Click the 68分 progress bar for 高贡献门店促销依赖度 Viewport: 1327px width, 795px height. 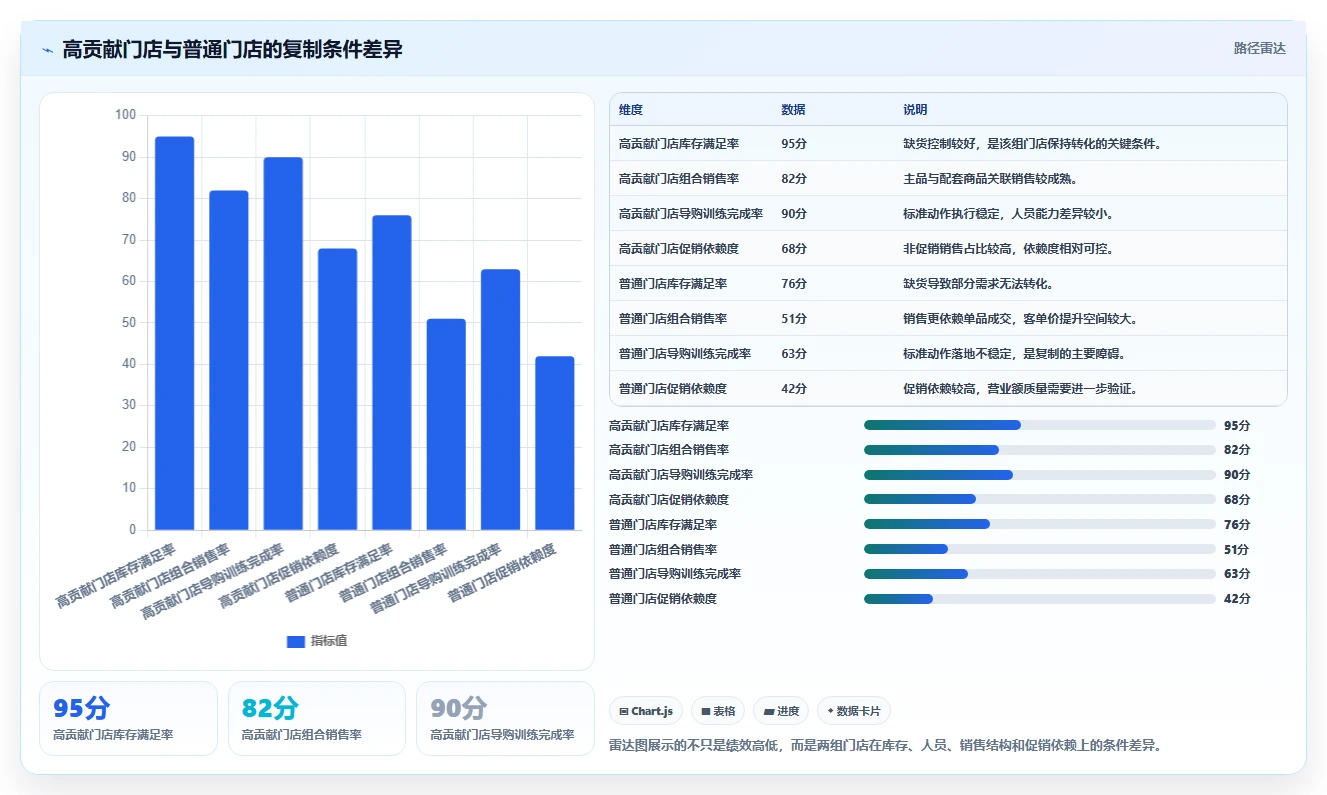coord(1040,499)
